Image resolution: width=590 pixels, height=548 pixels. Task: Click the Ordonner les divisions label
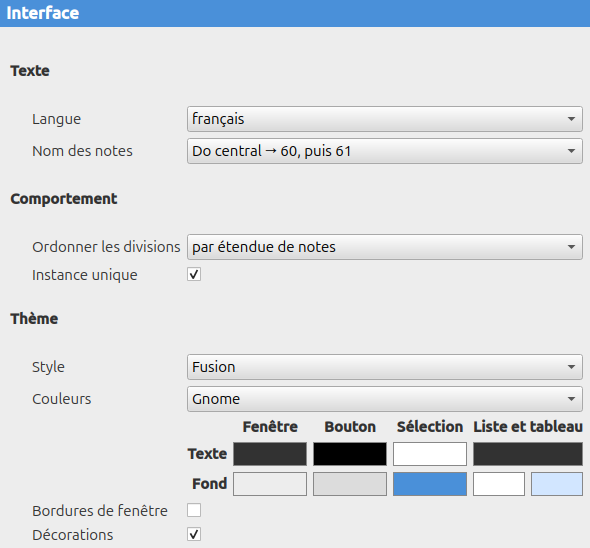click(106, 247)
